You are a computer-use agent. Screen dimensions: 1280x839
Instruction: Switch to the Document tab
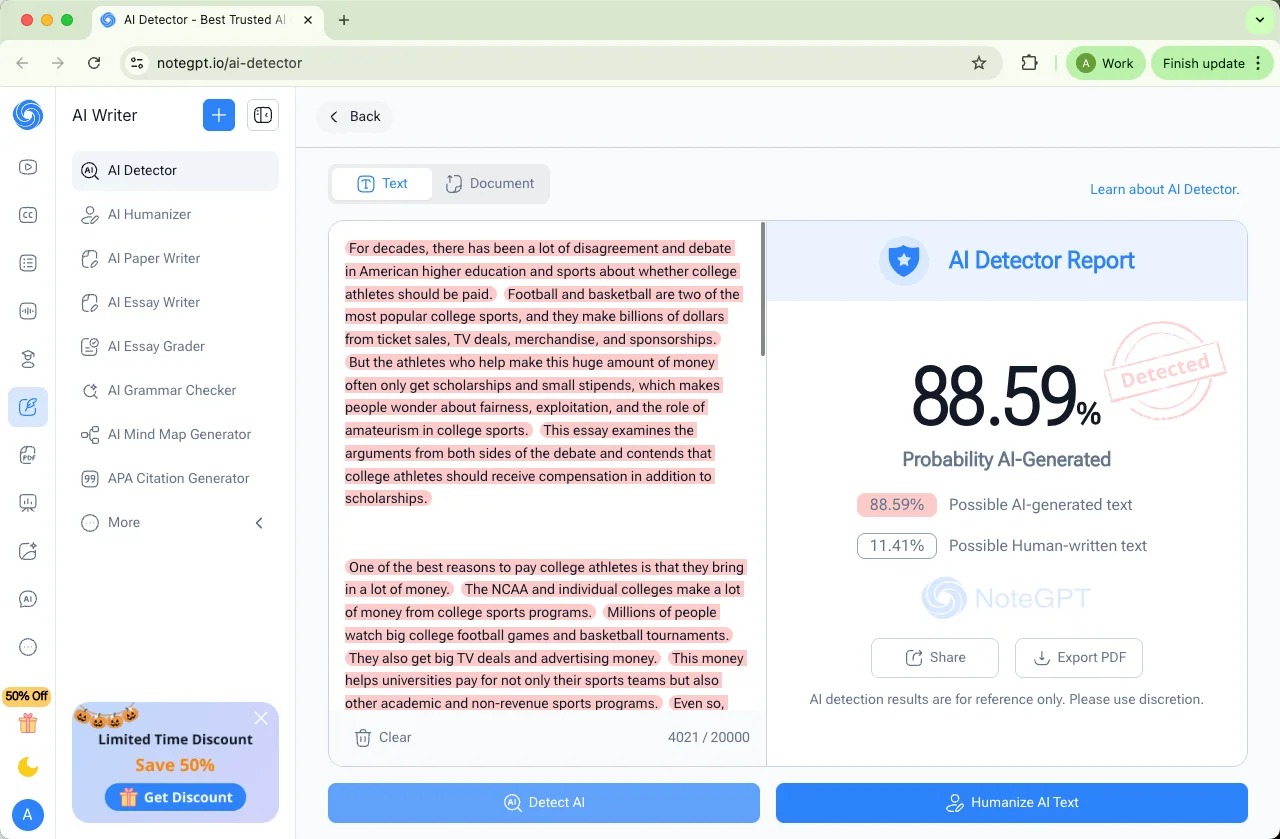[490, 184]
